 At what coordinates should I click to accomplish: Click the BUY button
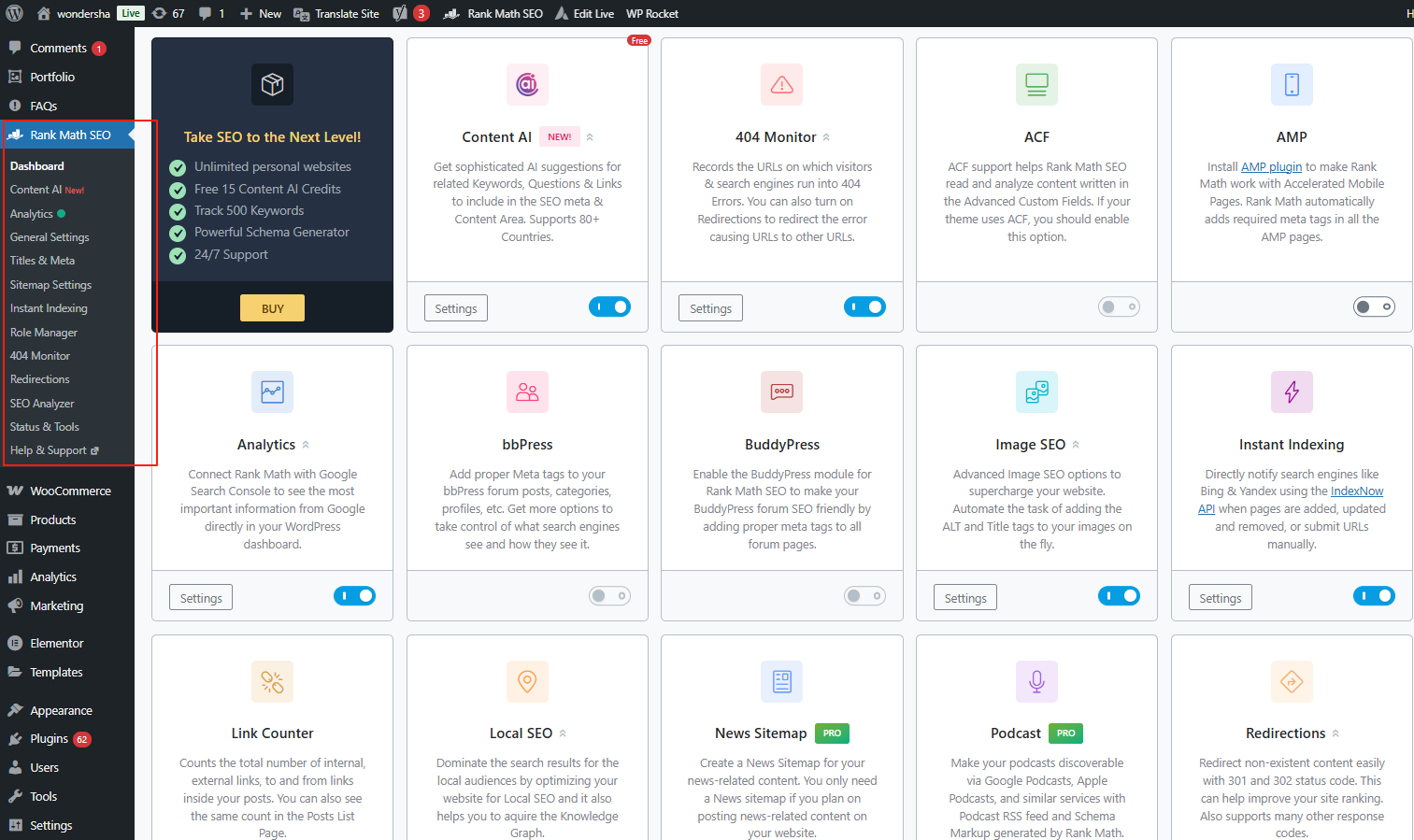click(x=272, y=307)
